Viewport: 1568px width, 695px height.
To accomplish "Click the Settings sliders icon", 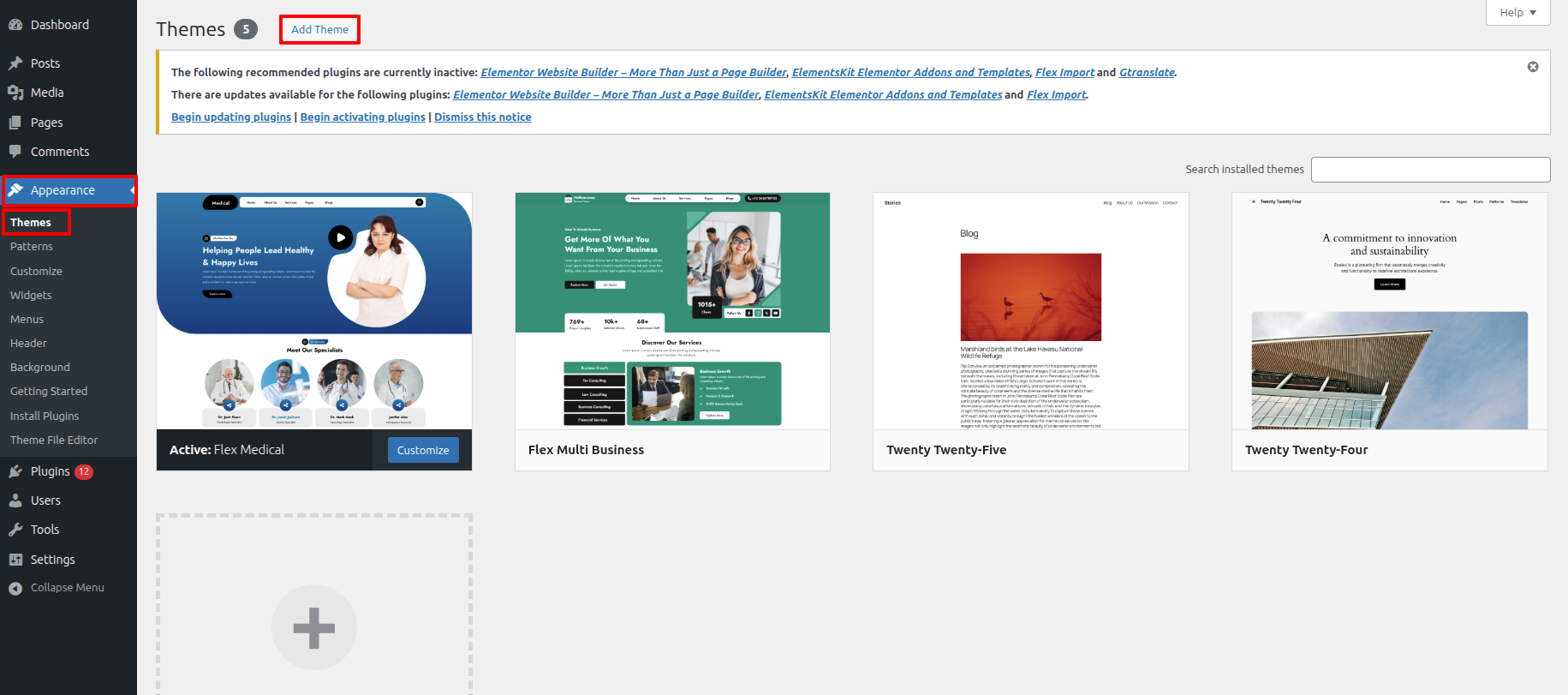I will (x=15, y=560).
